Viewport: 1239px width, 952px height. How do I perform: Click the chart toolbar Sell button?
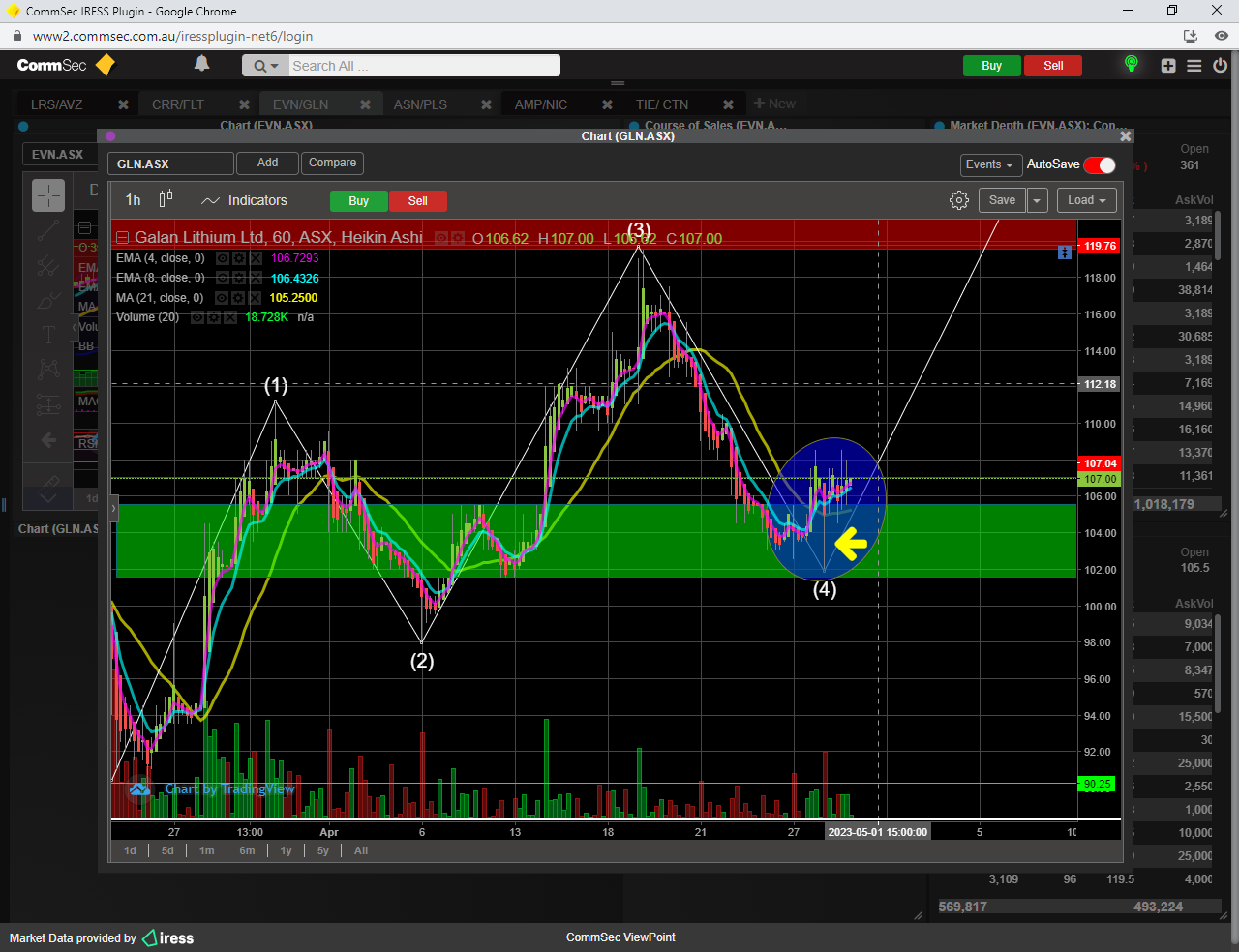[417, 201]
